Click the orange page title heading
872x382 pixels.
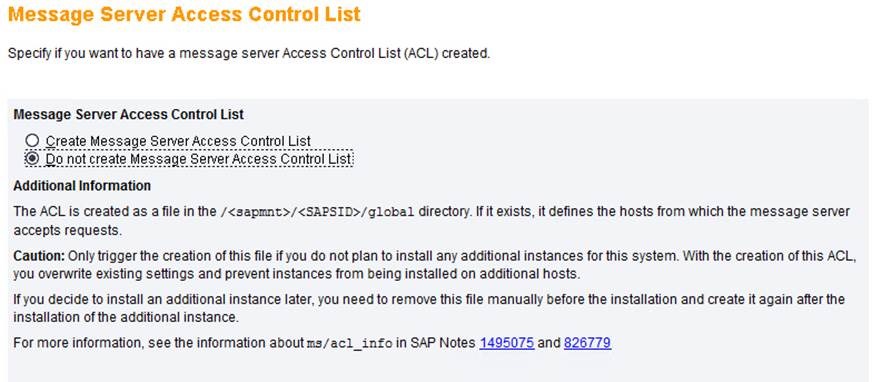click(x=184, y=13)
